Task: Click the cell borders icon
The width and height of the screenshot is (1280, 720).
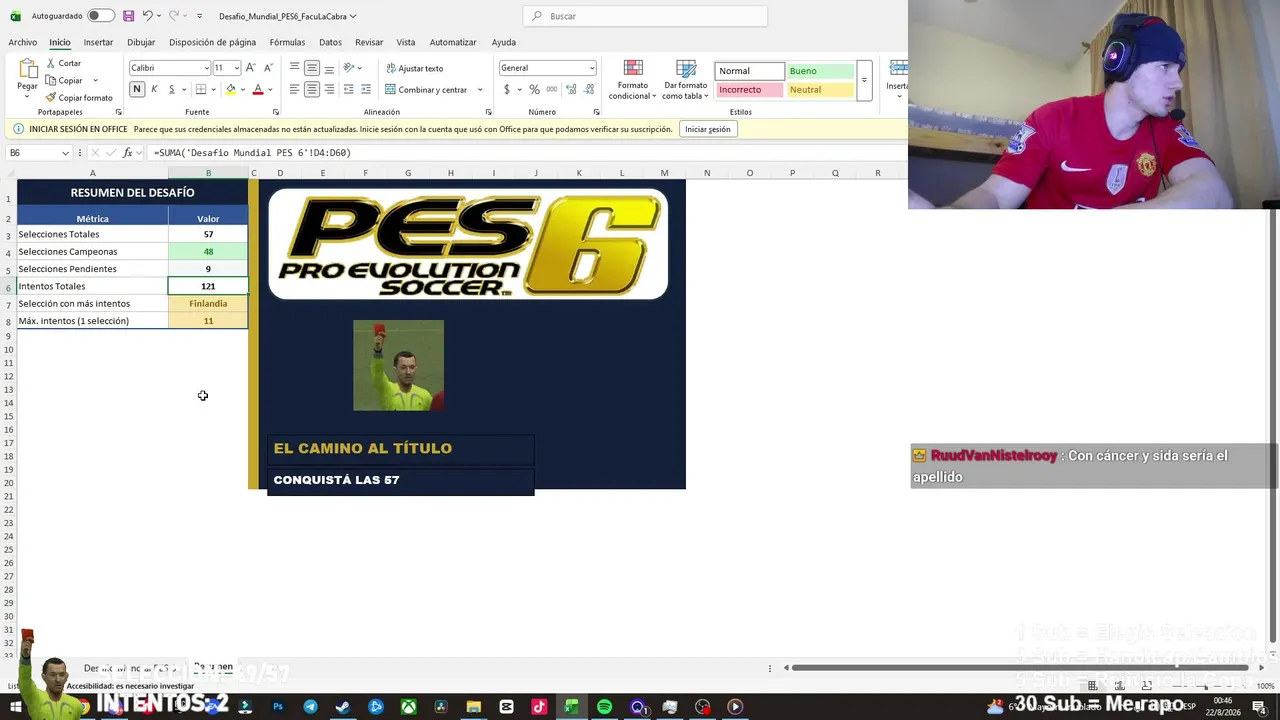Action: 200,89
